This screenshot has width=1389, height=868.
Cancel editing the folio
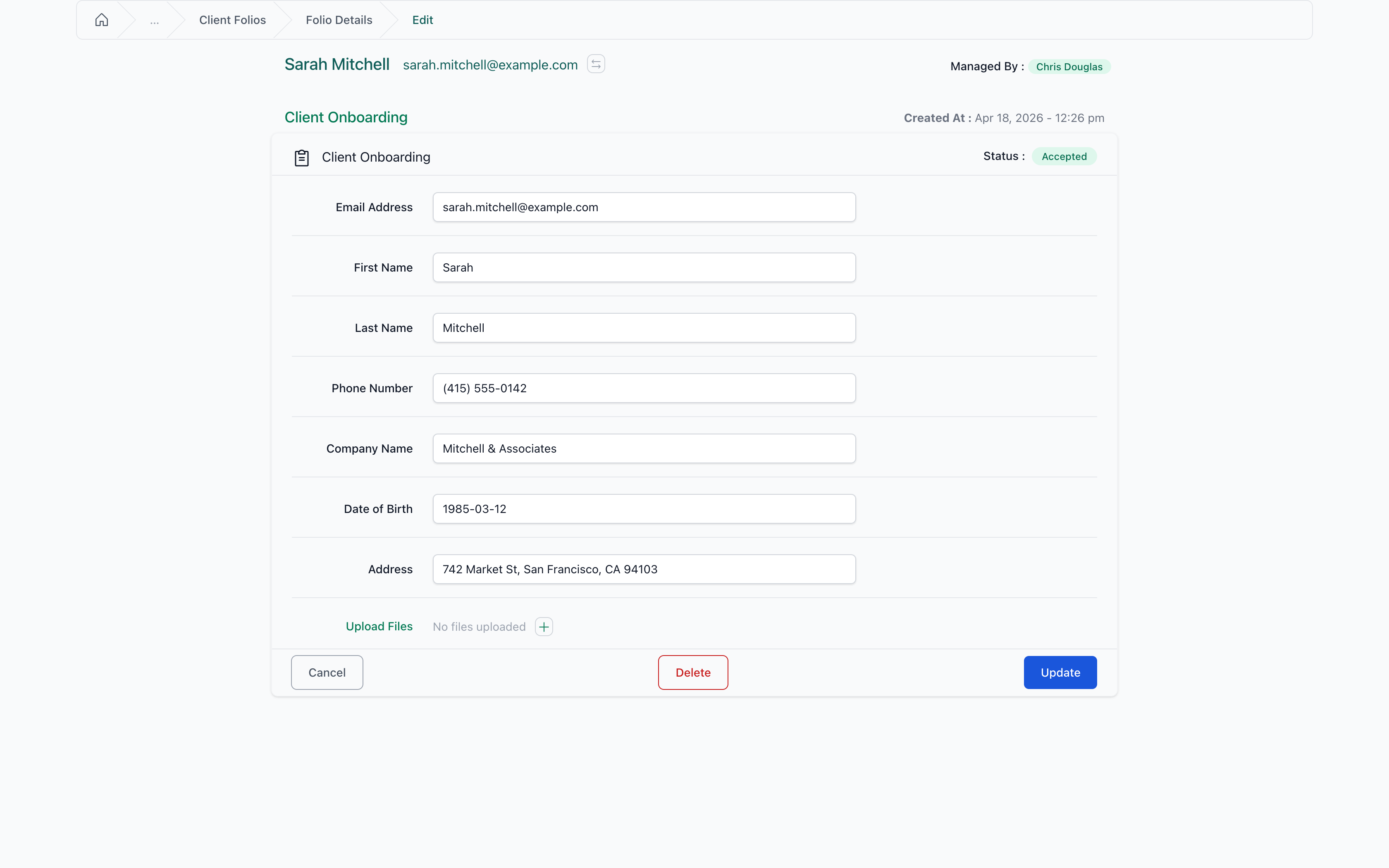[x=327, y=672]
